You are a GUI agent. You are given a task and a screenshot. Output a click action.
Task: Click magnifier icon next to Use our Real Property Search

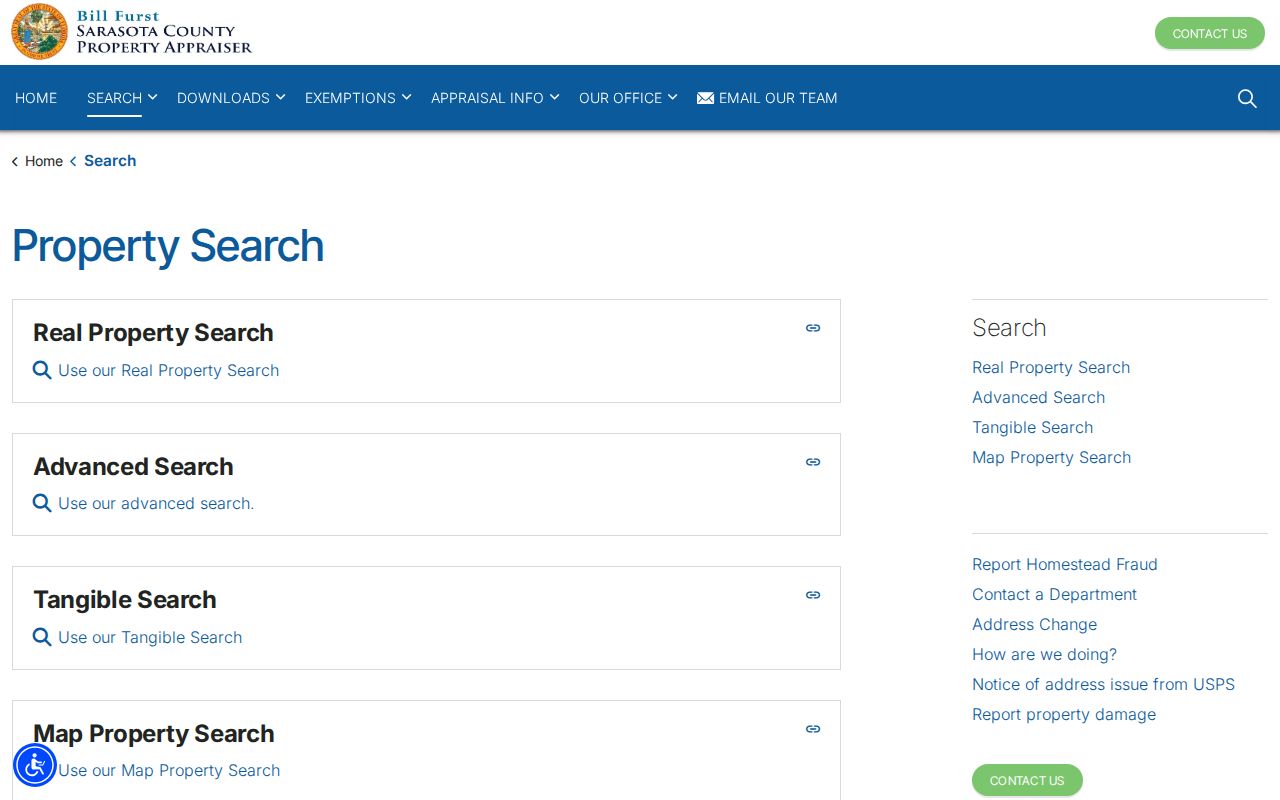point(42,370)
